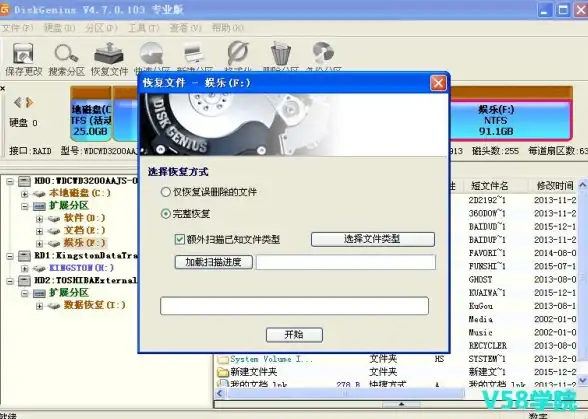Screen dimensions: 588x419
Task: Select the 仅恢复误删除的文件 radio option
Action: [165, 192]
